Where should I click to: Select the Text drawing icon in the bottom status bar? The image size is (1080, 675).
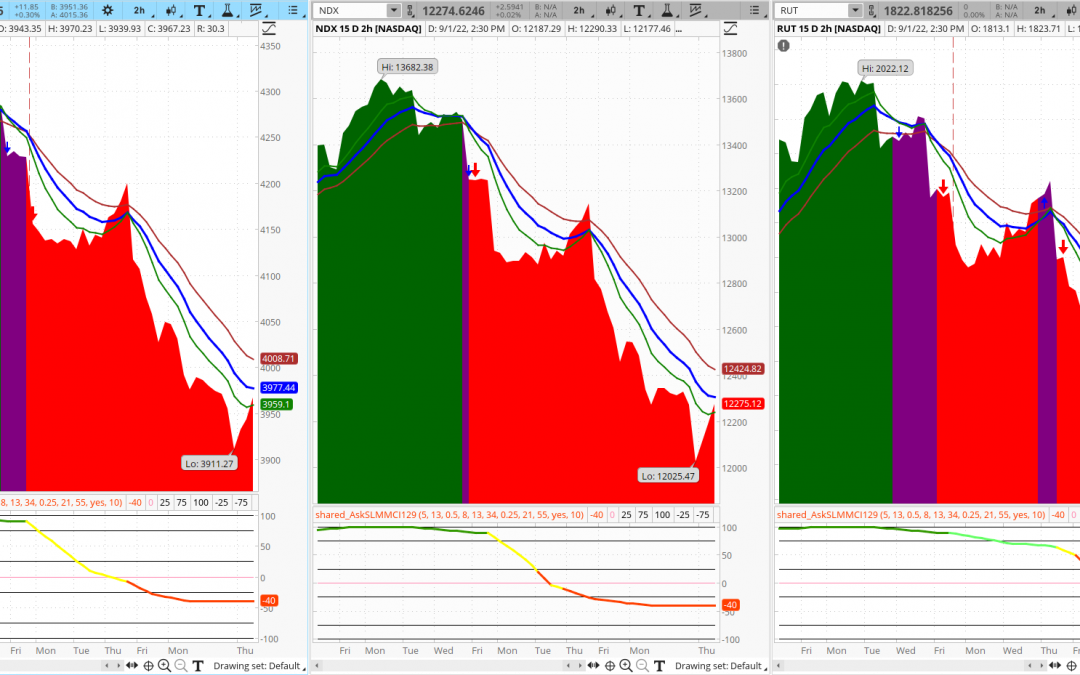coord(198,666)
